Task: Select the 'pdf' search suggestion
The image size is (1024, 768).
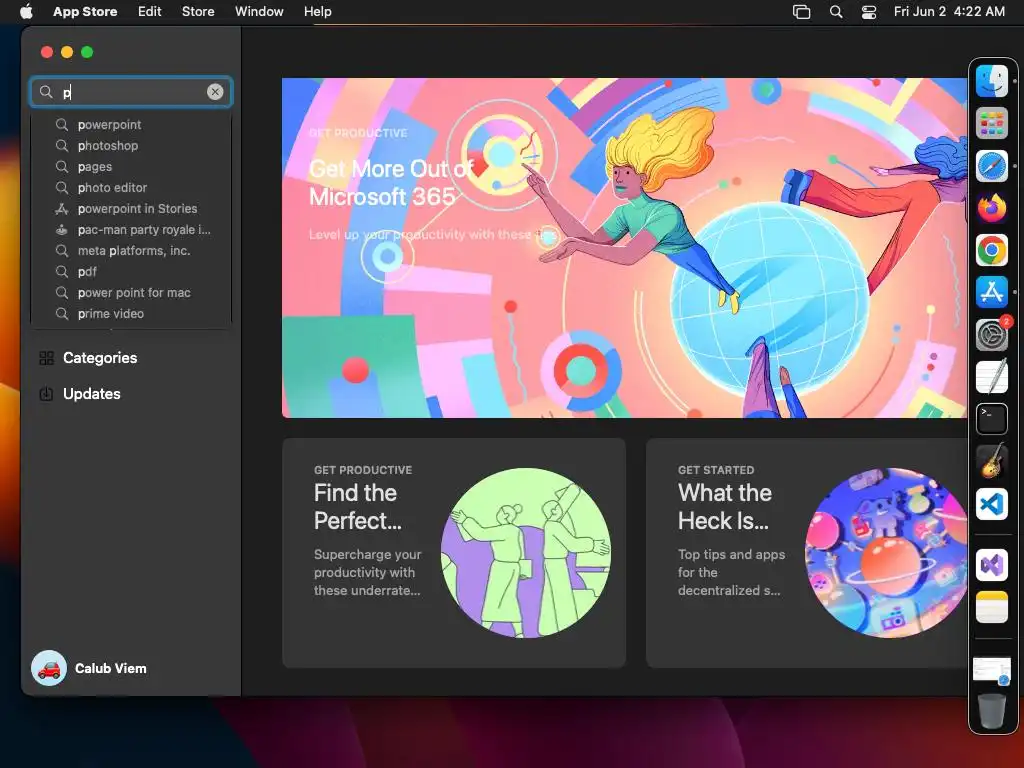Action: pyautogui.click(x=131, y=272)
